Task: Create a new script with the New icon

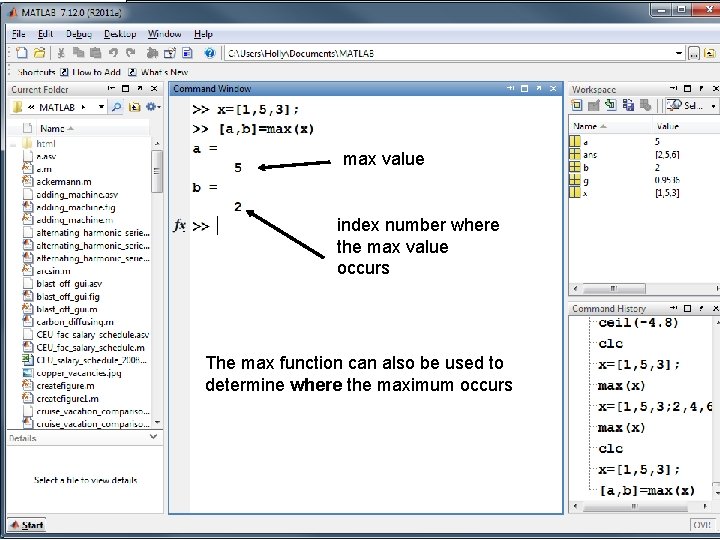Action: point(21,53)
